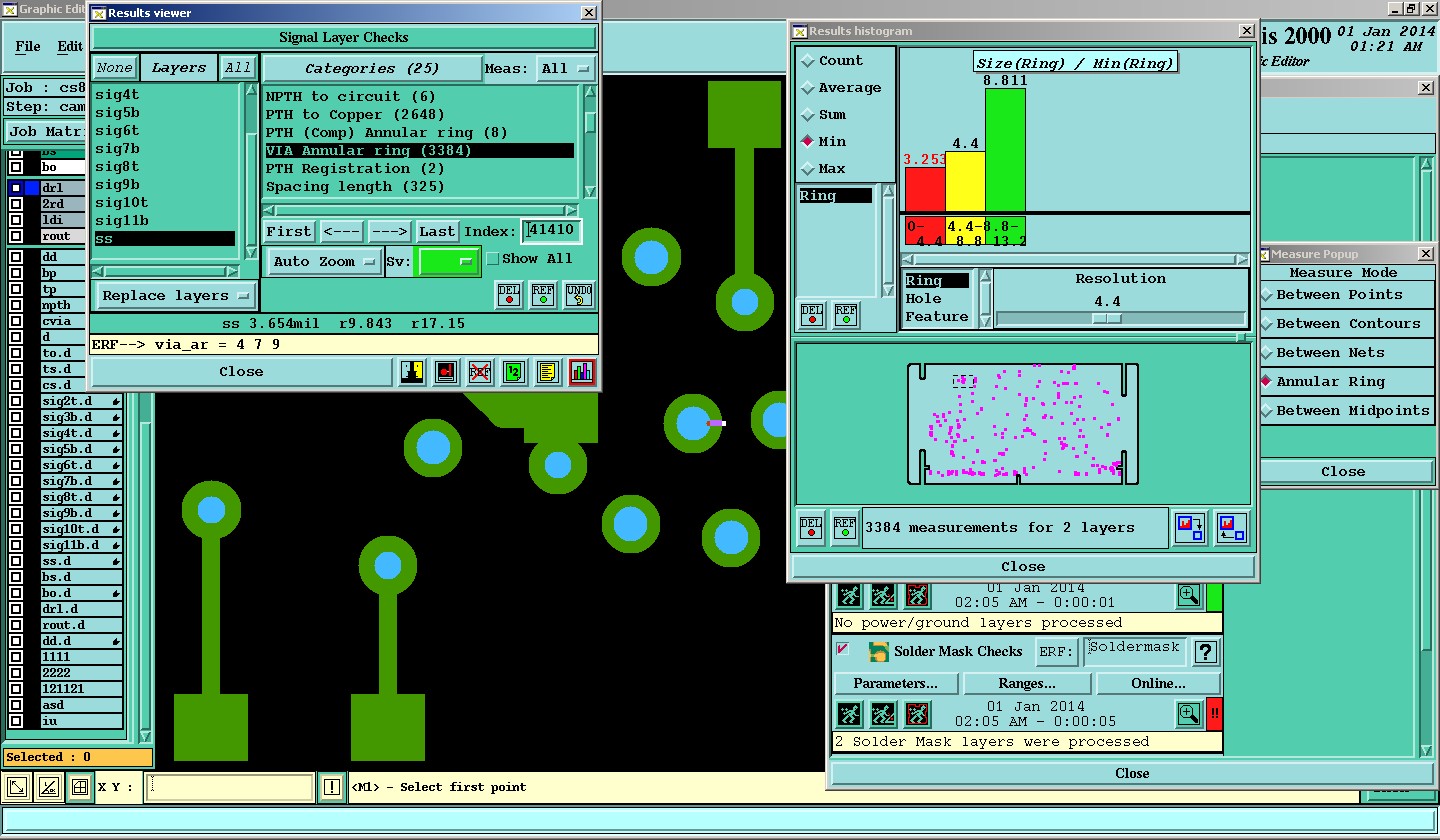Viewport: 1440px width, 840px height.
Task: Select sig10t in the layers list
Action: click(x=122, y=203)
